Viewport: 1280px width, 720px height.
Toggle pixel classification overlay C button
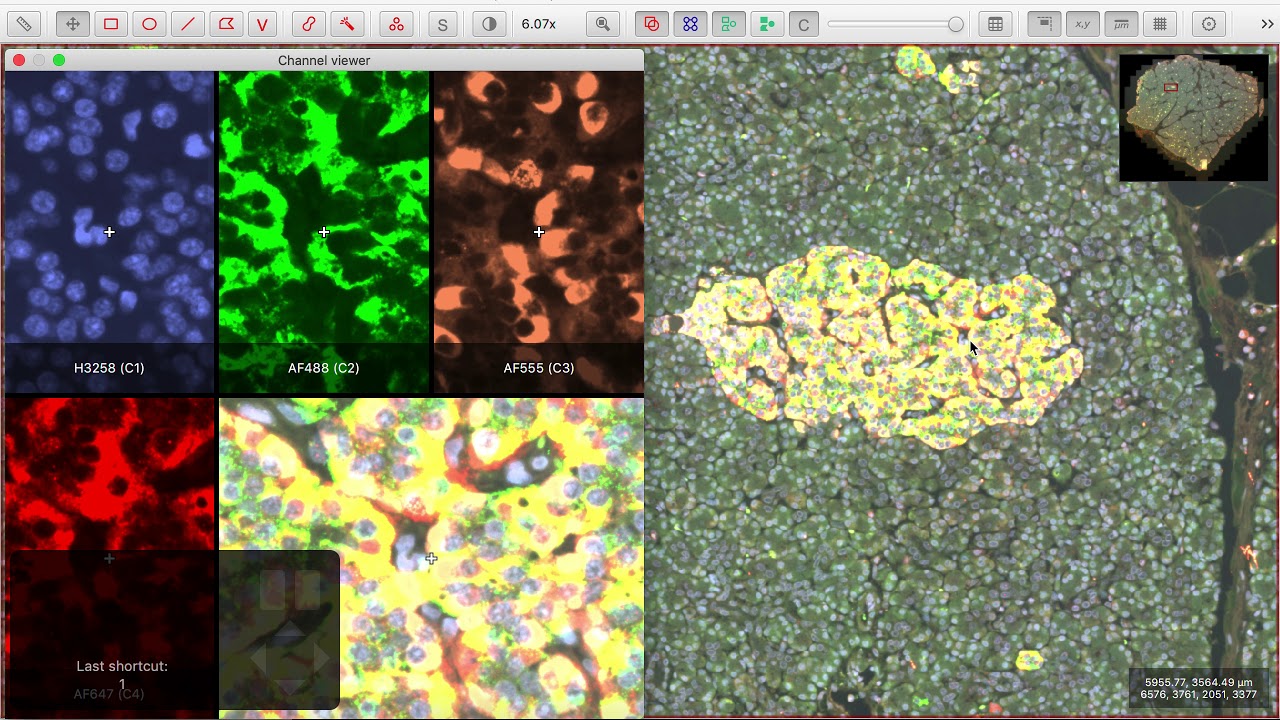(804, 24)
